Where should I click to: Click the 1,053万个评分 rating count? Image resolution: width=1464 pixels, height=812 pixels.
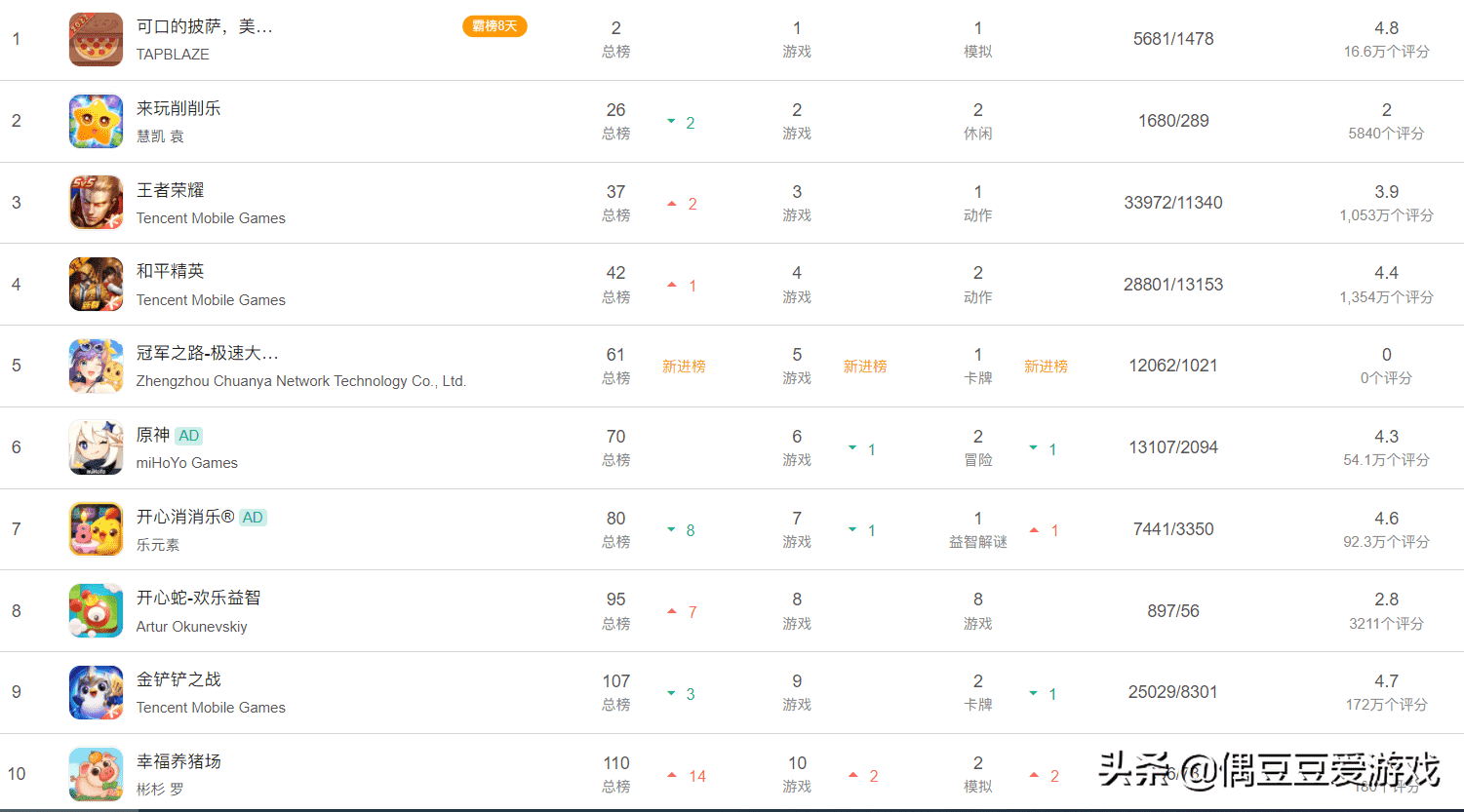pyautogui.click(x=1386, y=215)
